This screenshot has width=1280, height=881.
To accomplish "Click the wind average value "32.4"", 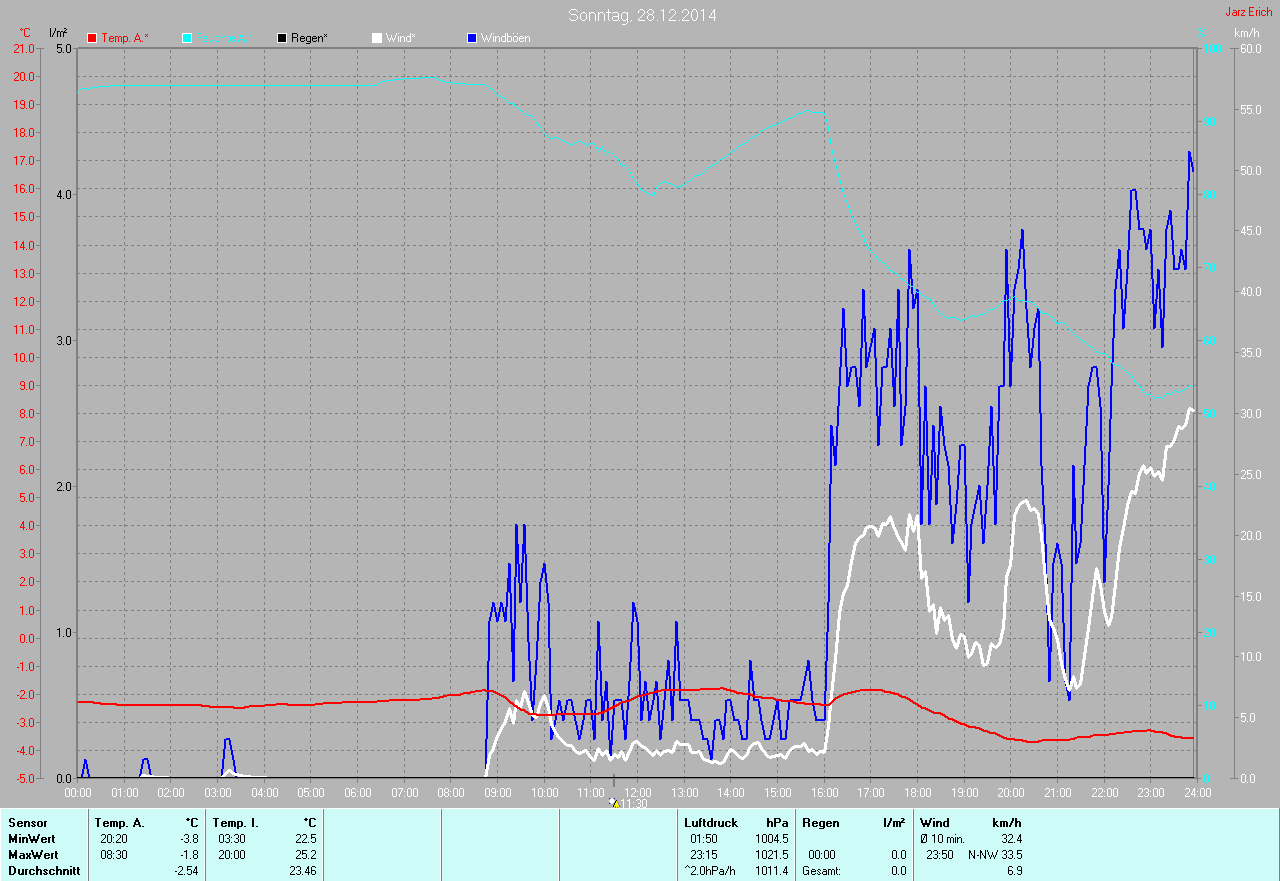I will click(1010, 839).
